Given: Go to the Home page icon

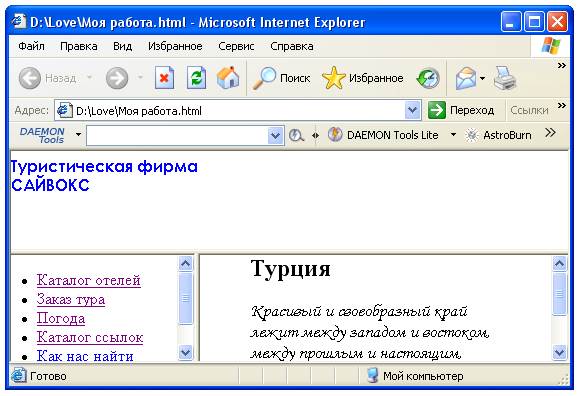Looking at the screenshot, I should 228,78.
